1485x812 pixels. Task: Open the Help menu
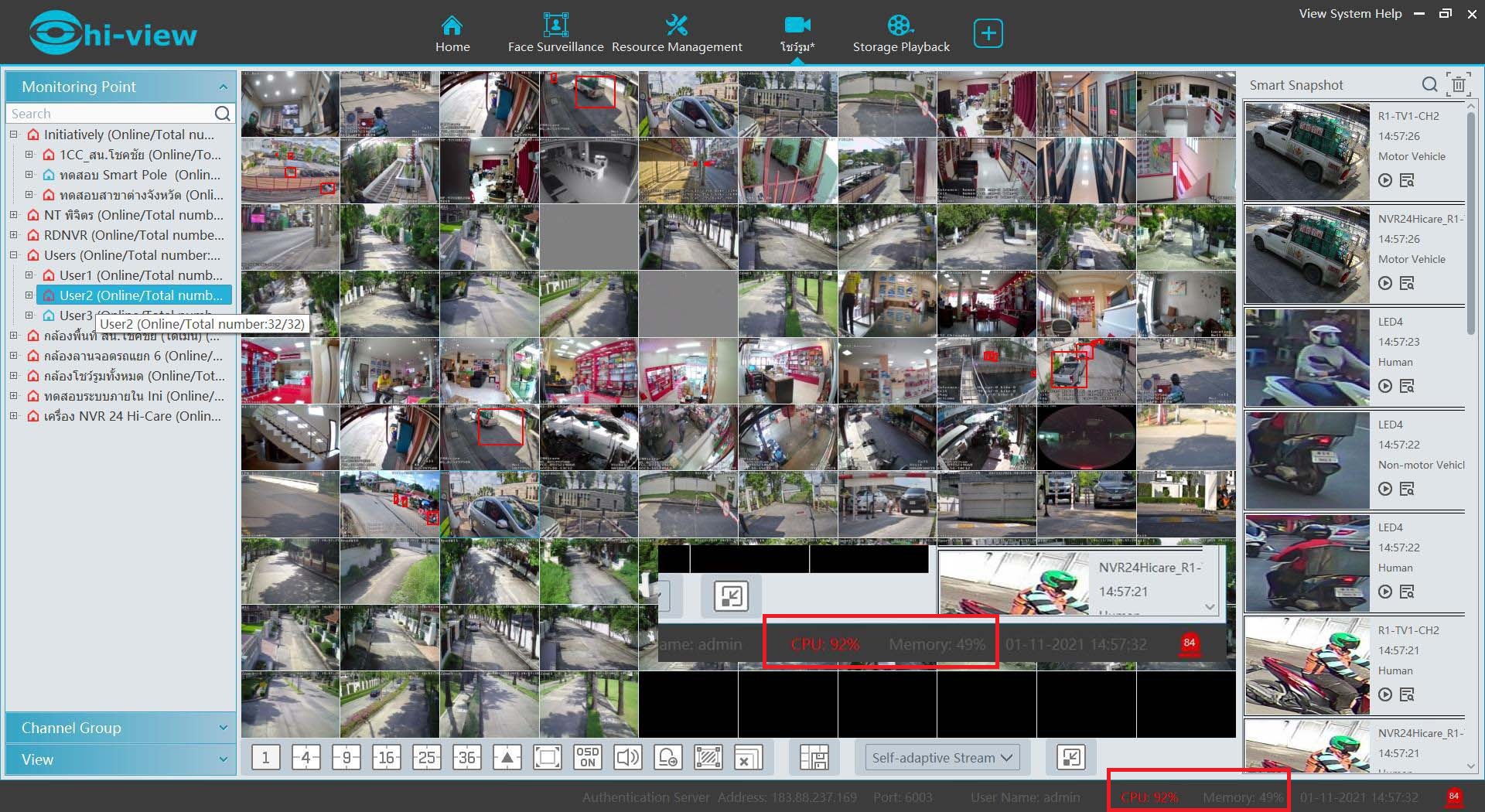coord(1388,13)
